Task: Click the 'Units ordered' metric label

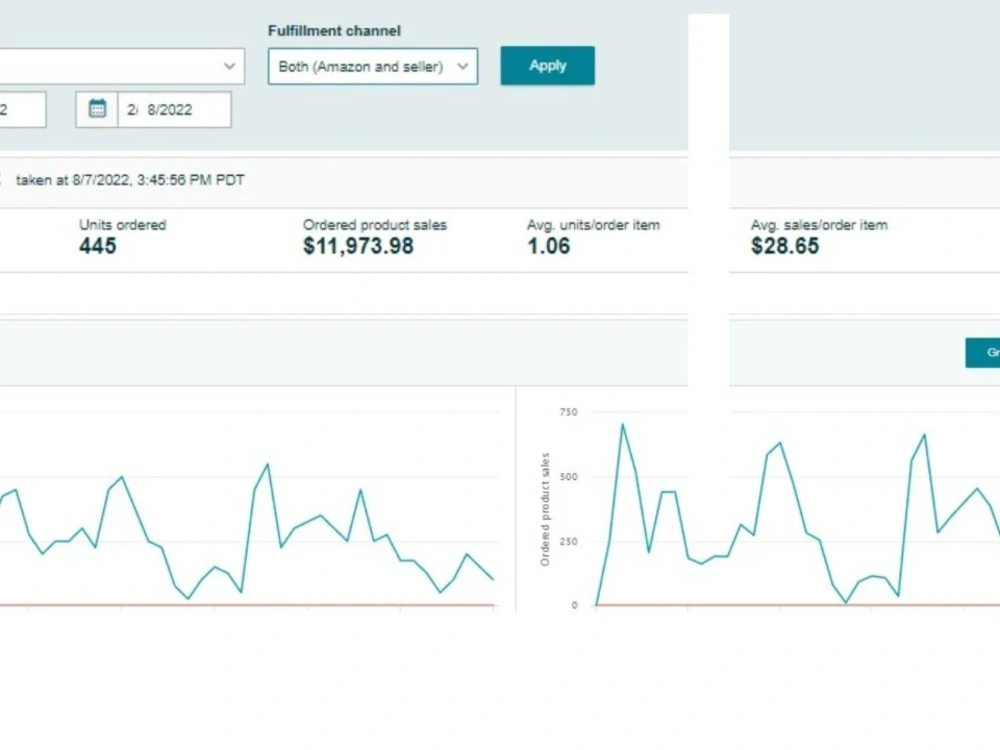Action: (x=122, y=225)
